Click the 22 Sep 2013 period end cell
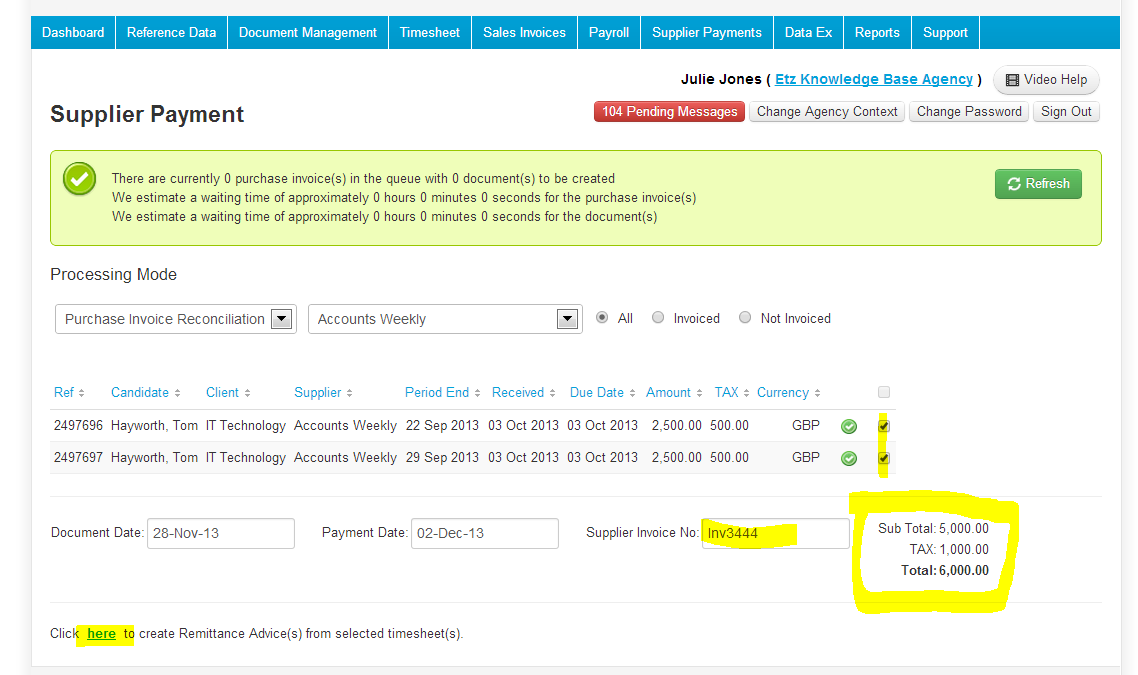1138x675 pixels. [442, 426]
